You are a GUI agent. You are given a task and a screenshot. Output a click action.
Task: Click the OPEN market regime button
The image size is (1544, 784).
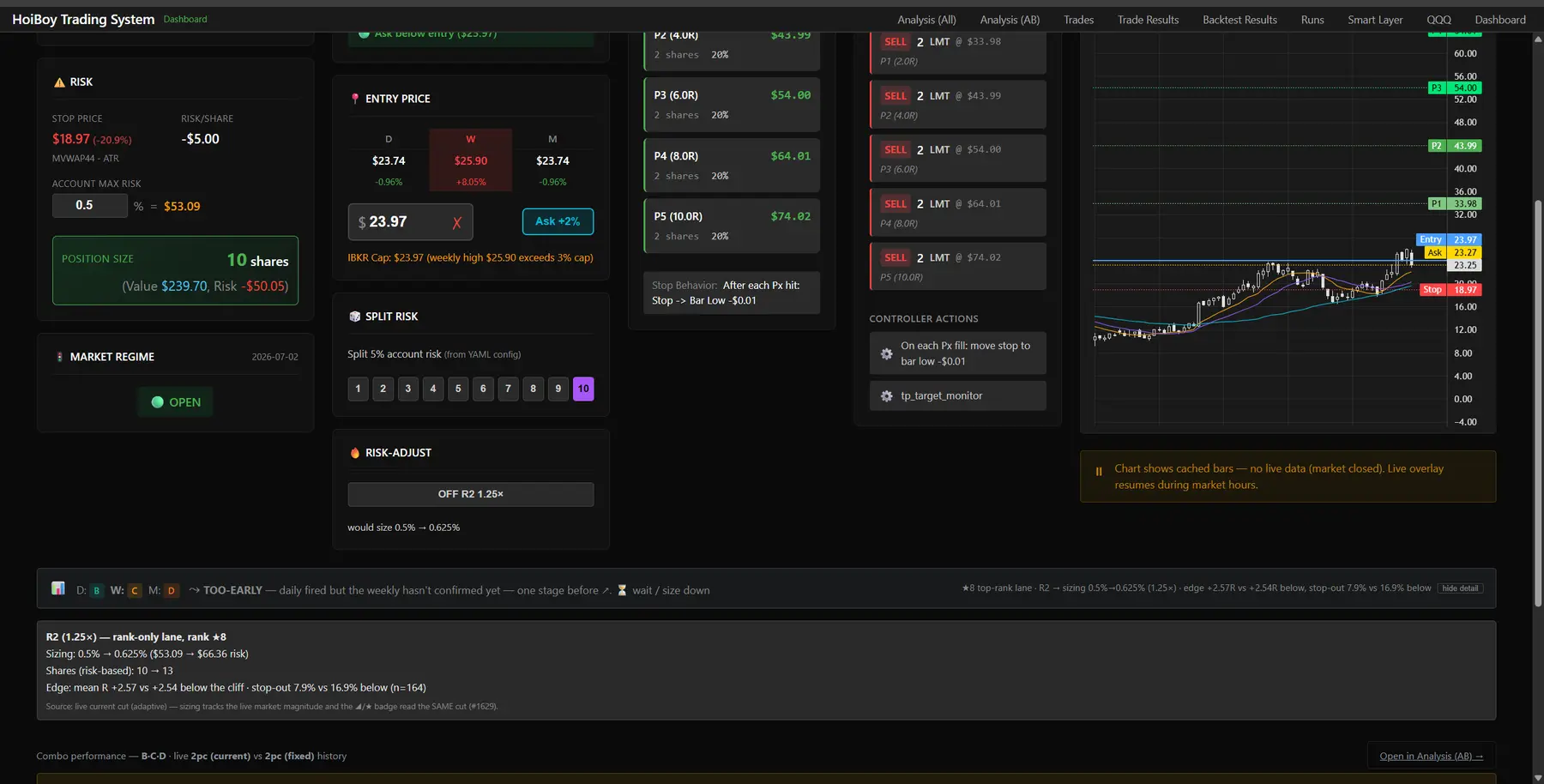(x=176, y=402)
